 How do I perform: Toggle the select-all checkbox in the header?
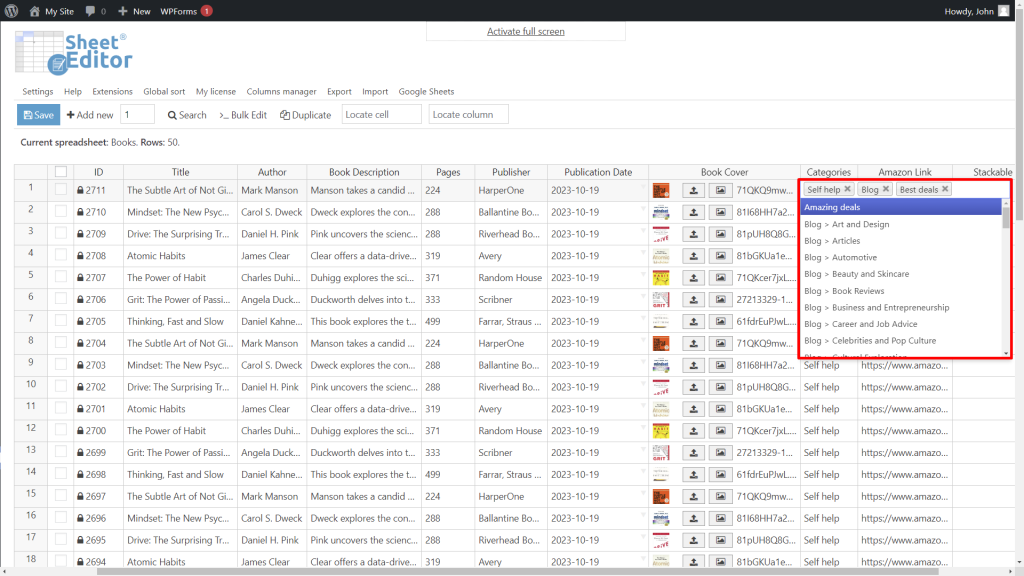tap(61, 172)
